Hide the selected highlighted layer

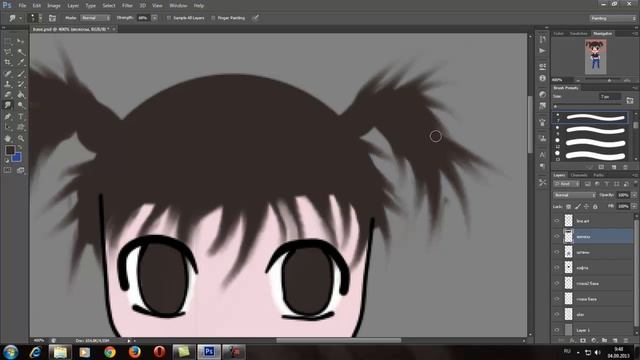[x=557, y=236]
